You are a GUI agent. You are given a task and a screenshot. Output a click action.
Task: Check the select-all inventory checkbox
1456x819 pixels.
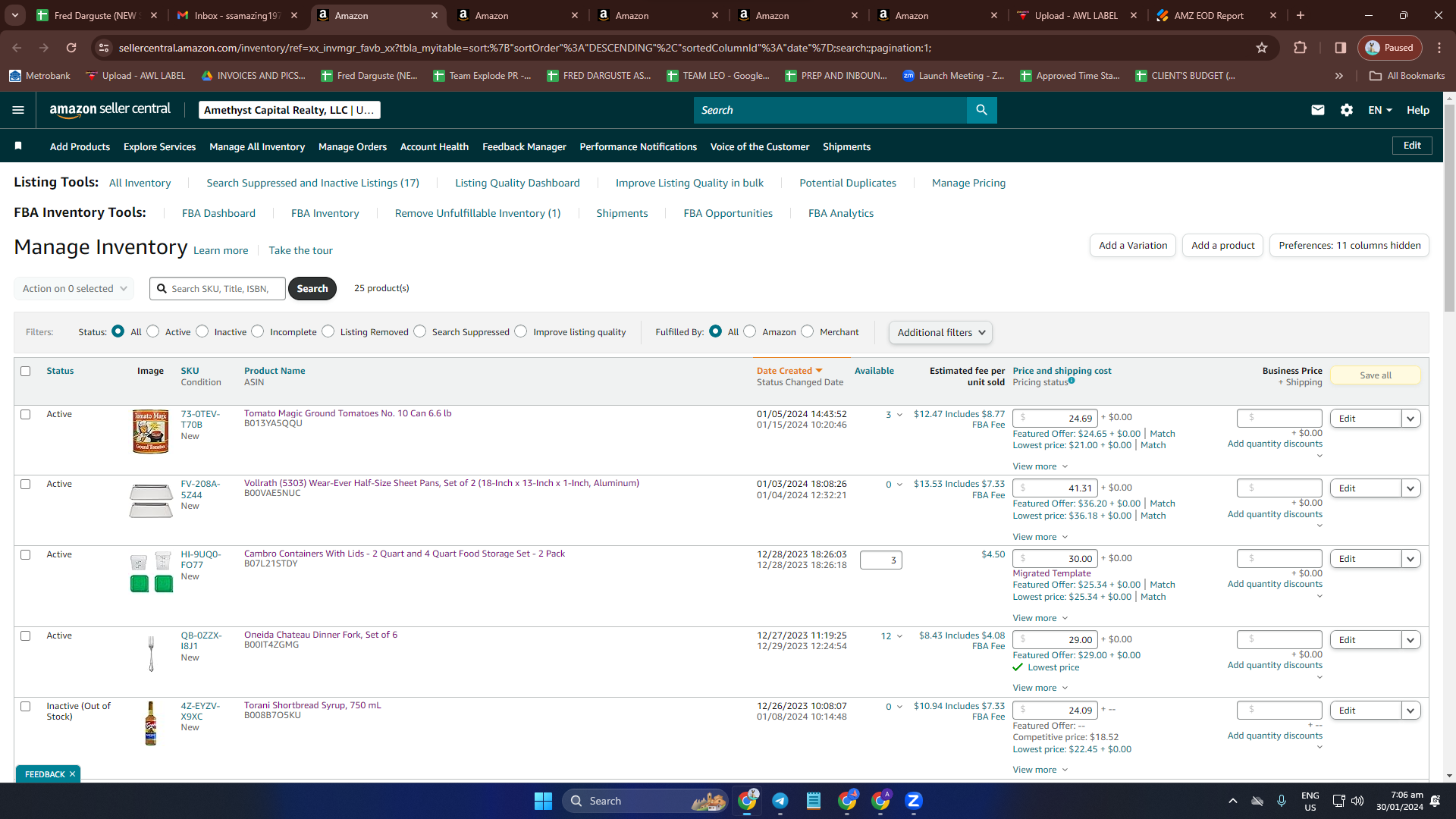[x=26, y=371]
